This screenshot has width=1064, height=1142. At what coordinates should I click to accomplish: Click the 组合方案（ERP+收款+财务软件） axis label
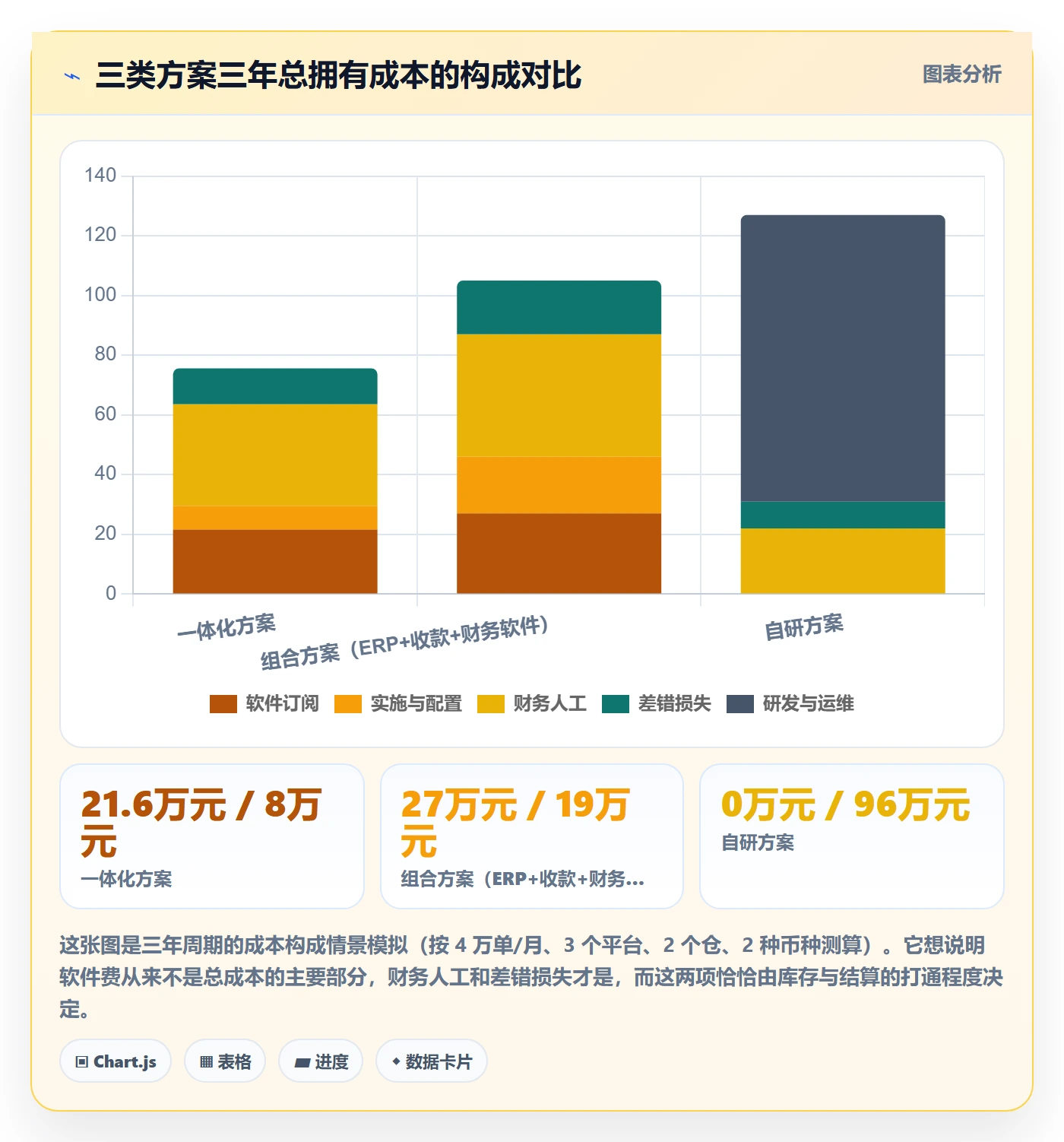point(404,643)
